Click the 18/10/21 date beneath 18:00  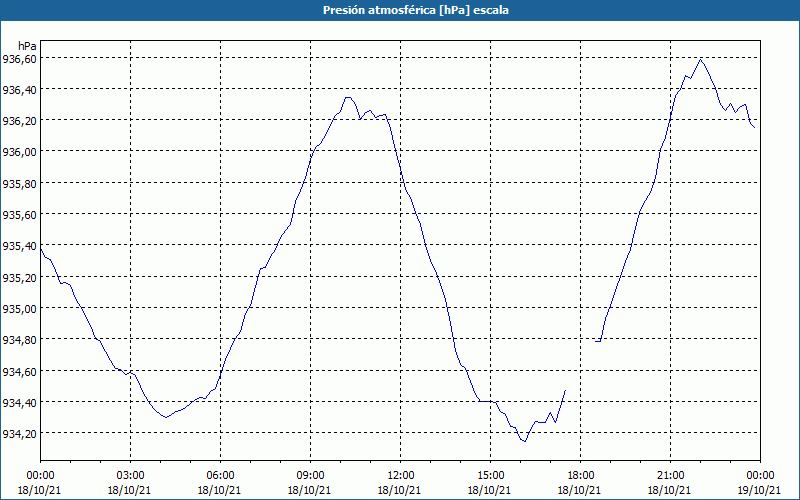581,490
